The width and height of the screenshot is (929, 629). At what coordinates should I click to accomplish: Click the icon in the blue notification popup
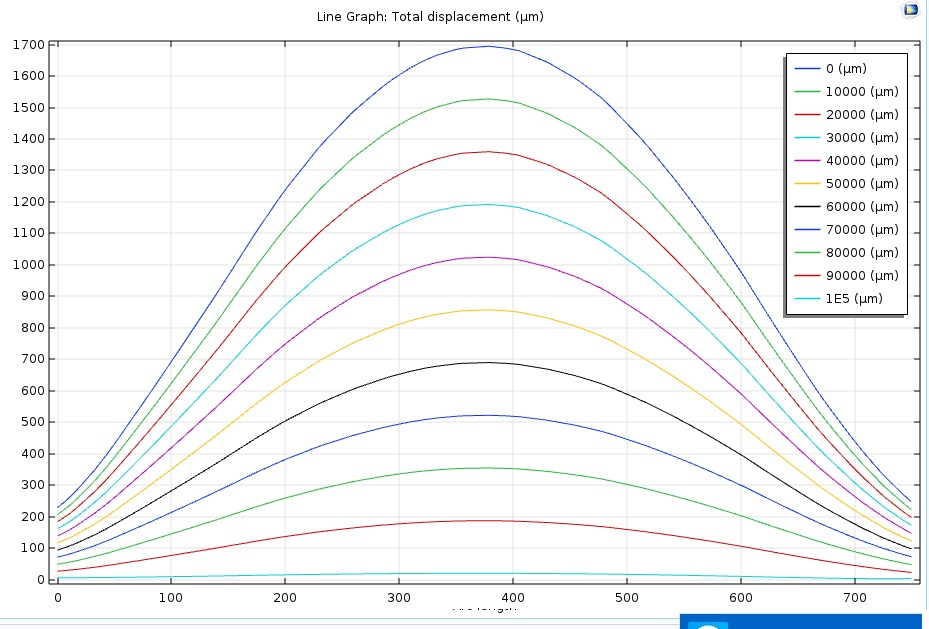[708, 625]
